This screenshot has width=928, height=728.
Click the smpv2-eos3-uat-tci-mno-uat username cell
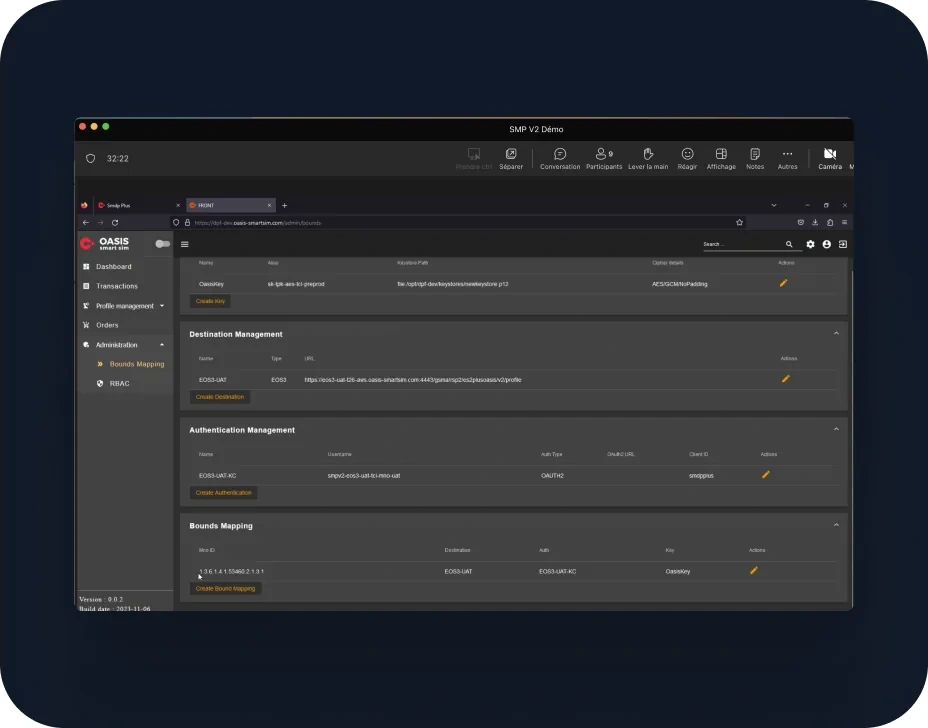point(363,476)
